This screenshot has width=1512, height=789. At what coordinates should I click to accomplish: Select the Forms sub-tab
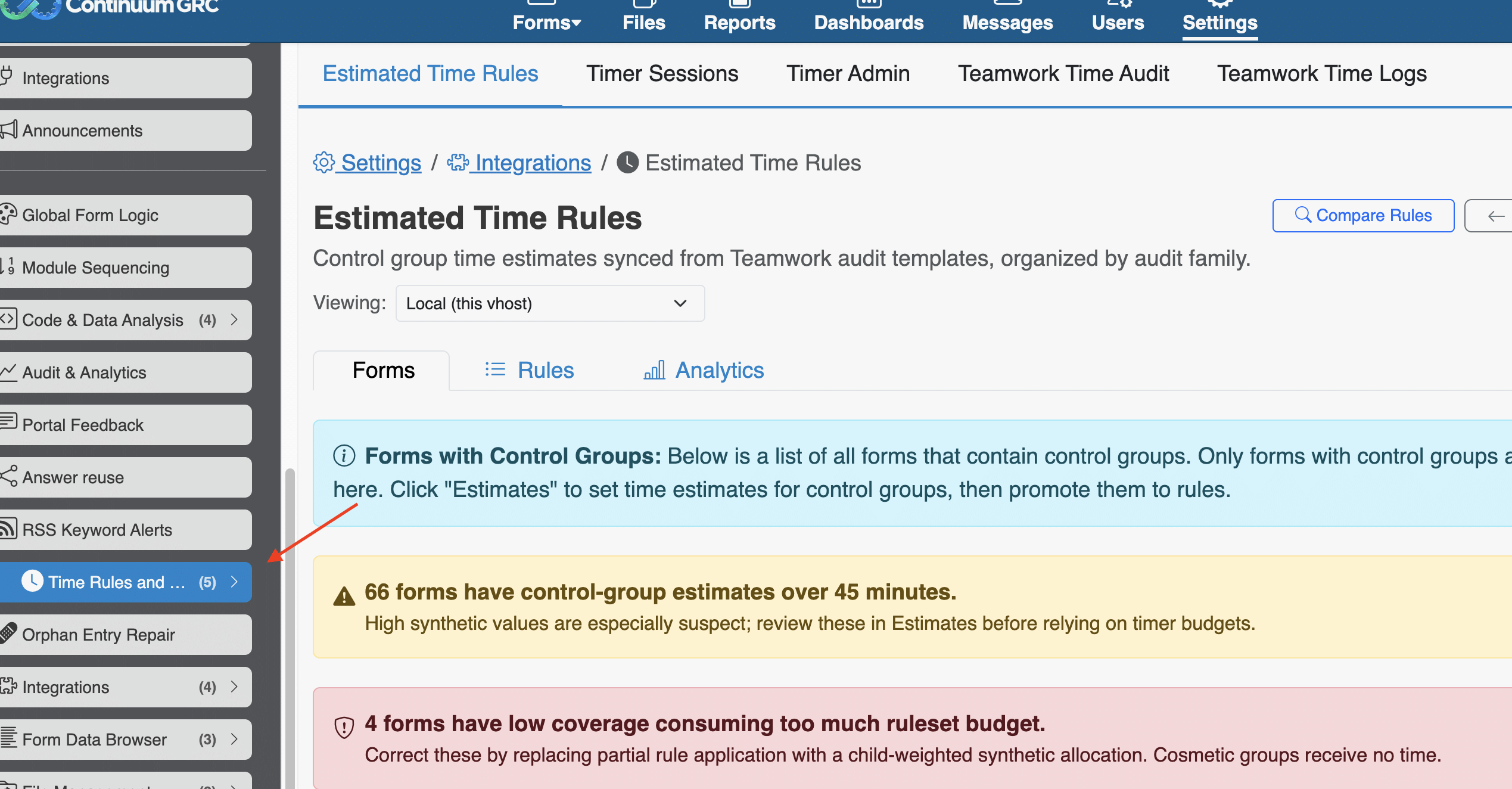pyautogui.click(x=381, y=370)
